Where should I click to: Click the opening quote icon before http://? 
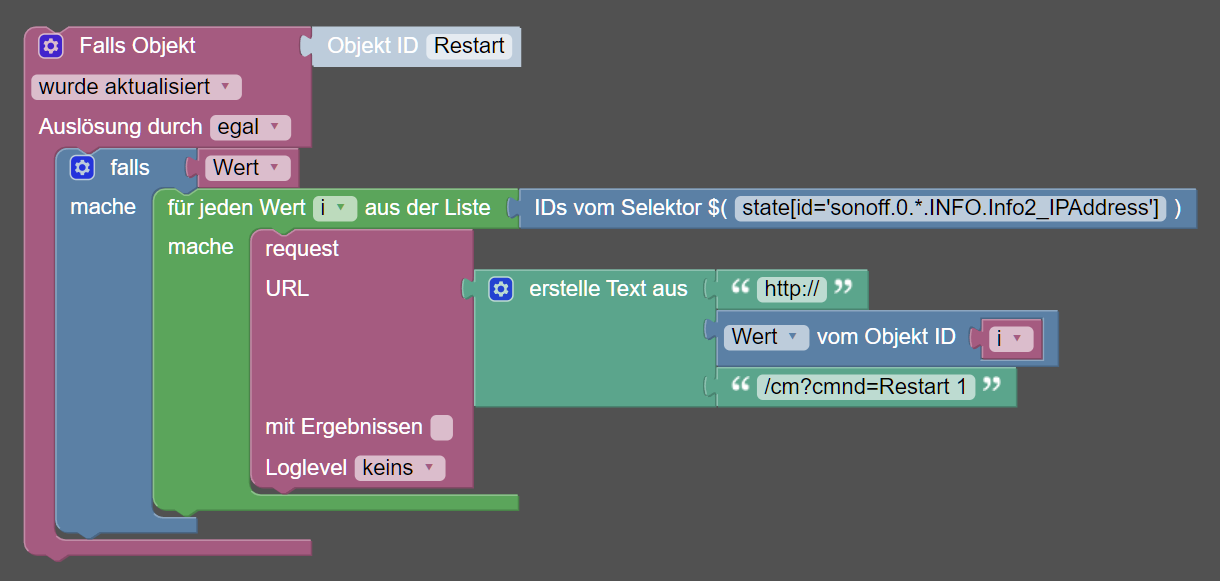(x=741, y=288)
